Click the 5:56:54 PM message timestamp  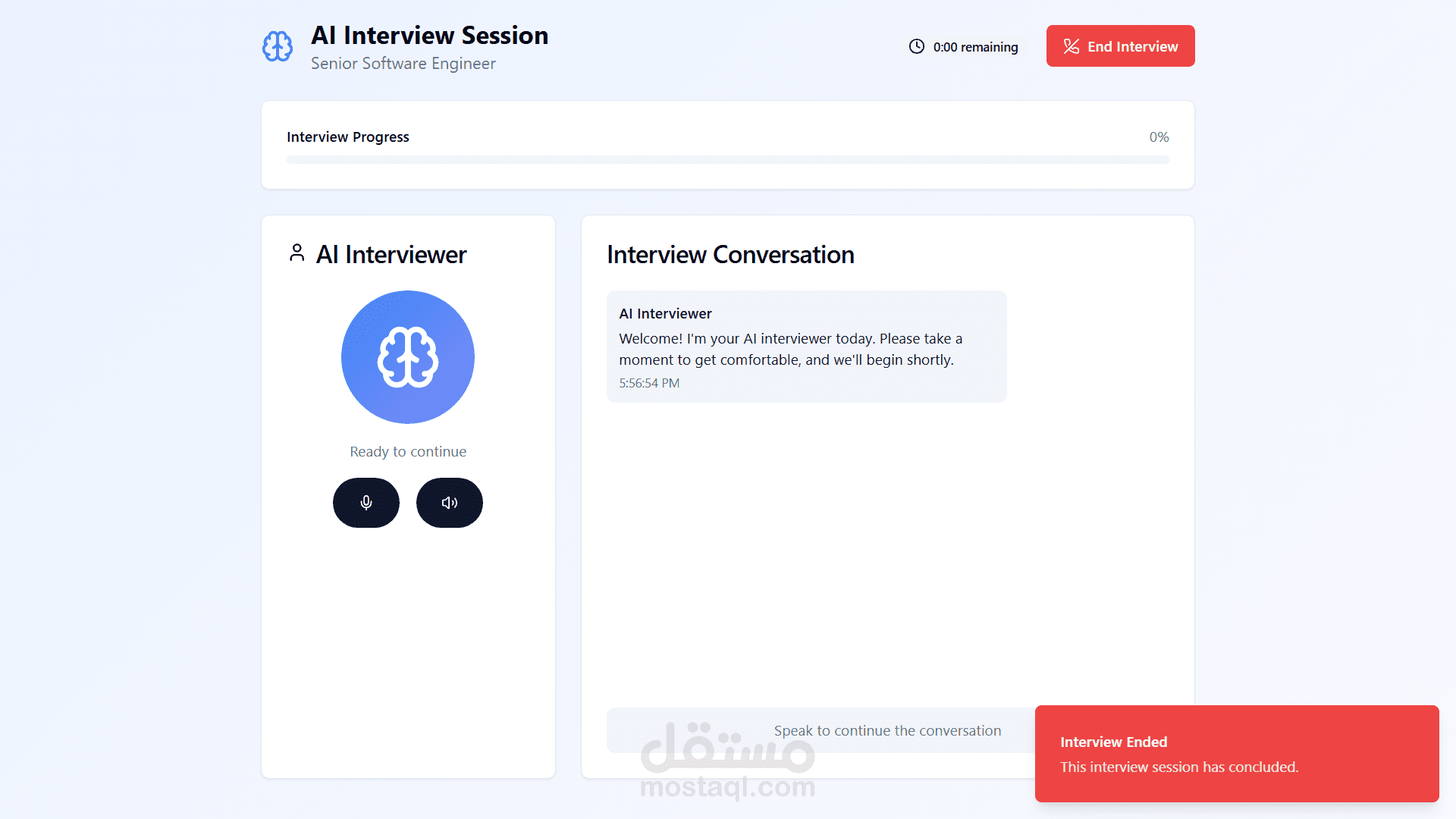[649, 384]
